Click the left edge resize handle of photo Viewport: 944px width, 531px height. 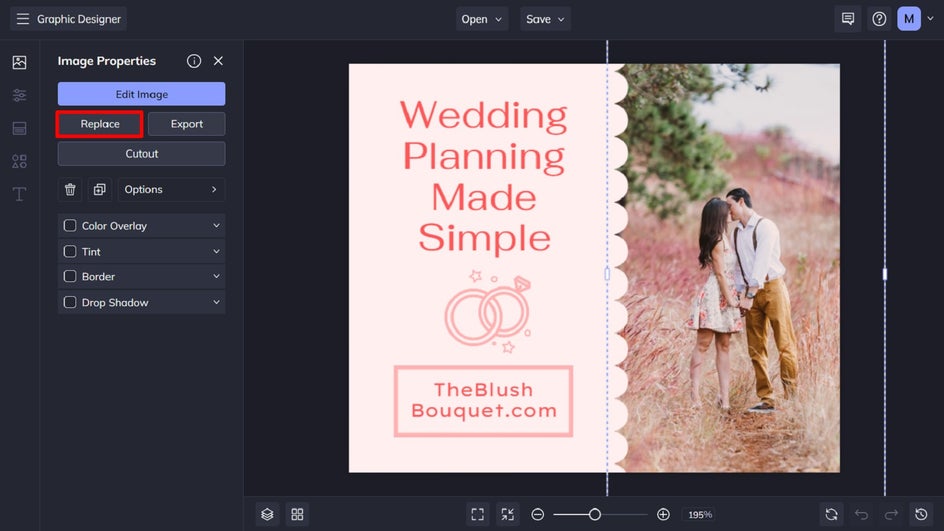607,274
